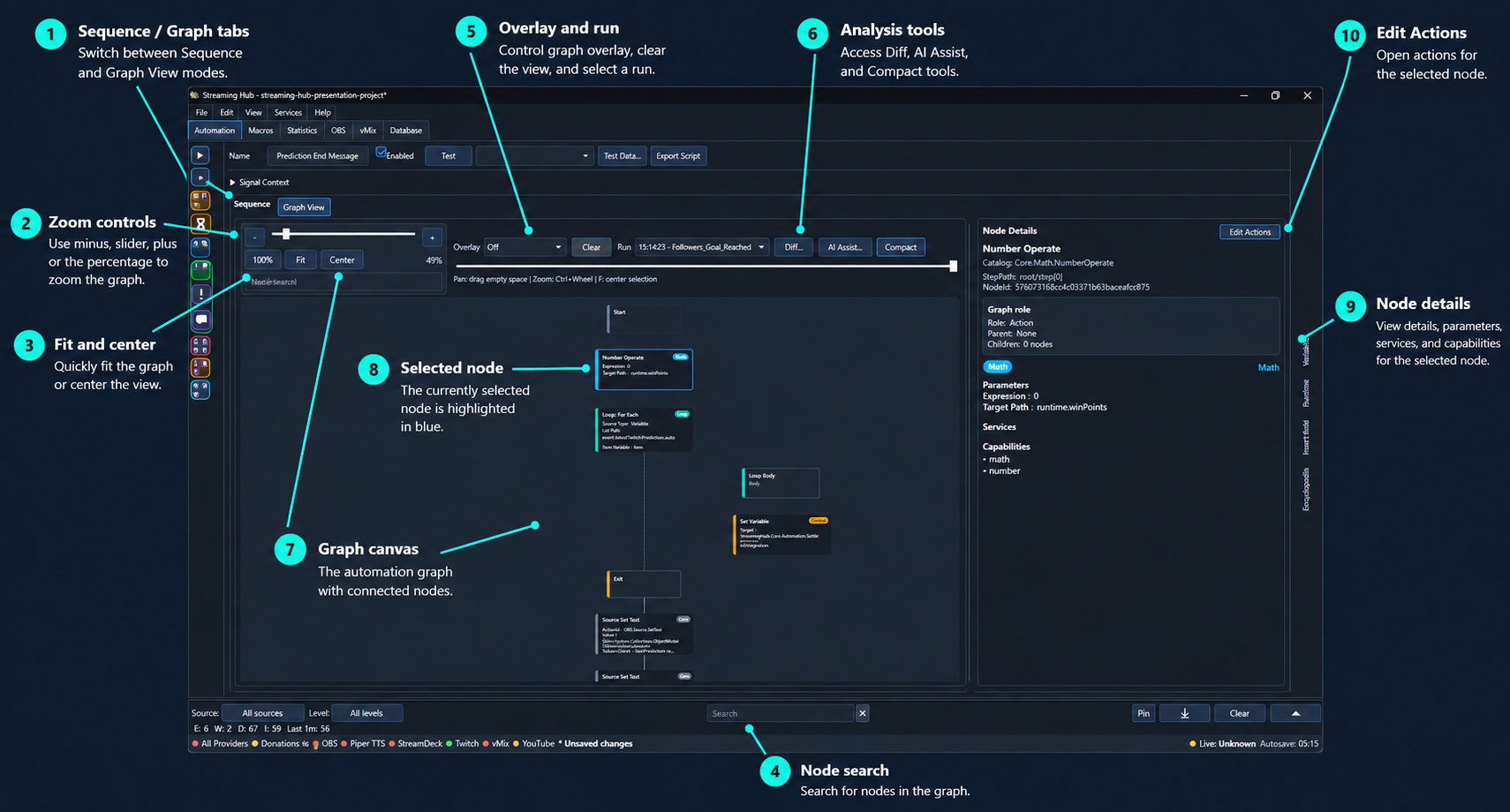Click the Compact button
The height and width of the screenshot is (812, 1510).
click(x=901, y=247)
